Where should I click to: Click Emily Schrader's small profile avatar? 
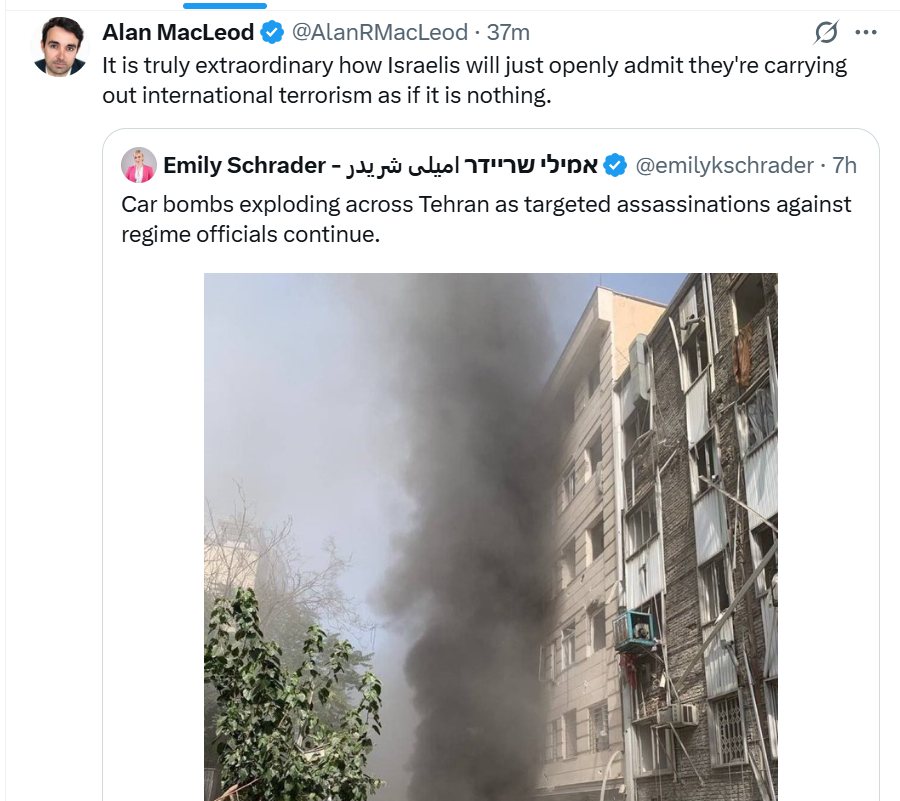139,165
